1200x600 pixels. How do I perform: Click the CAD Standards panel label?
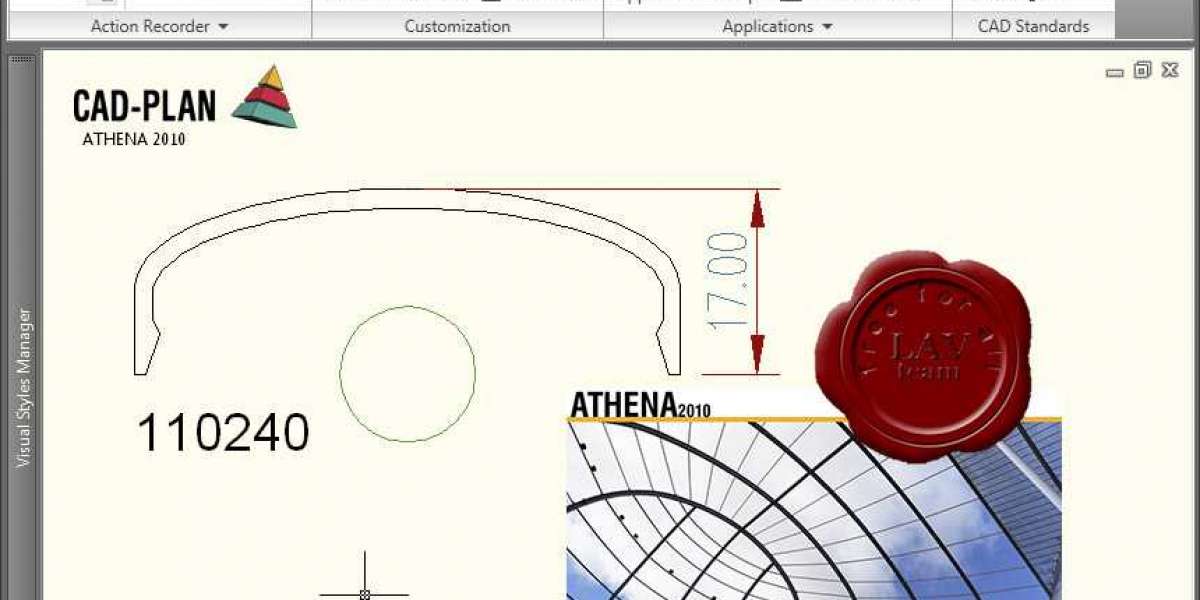coord(1033,27)
